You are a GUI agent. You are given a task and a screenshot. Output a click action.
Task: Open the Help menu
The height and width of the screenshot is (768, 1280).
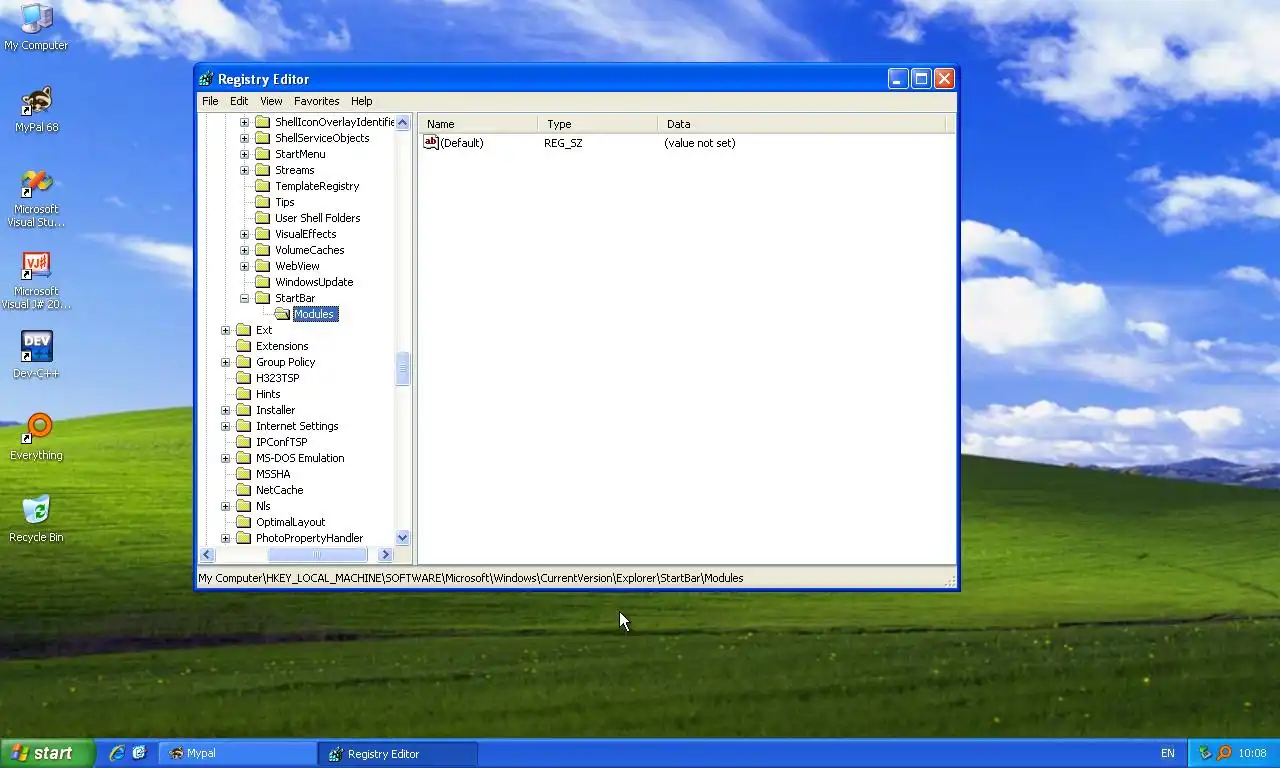tap(362, 101)
